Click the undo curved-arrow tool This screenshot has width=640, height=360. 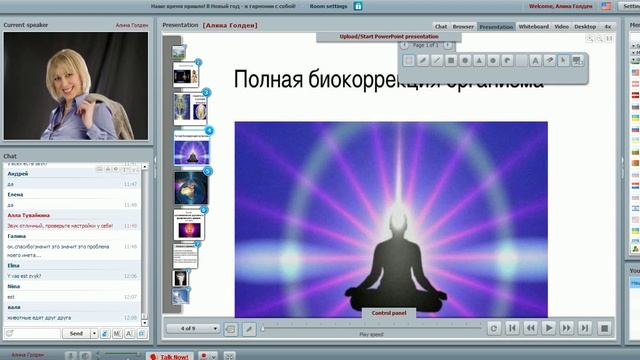click(507, 61)
